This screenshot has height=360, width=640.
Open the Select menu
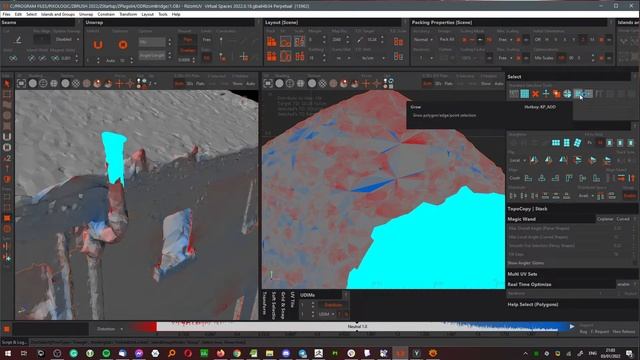click(31, 14)
